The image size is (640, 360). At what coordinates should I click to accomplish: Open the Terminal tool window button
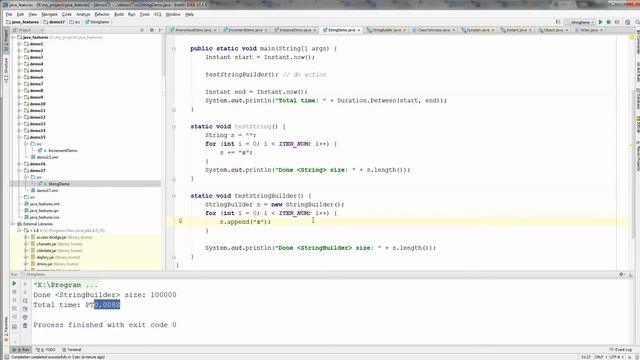pyautogui.click(x=72, y=350)
